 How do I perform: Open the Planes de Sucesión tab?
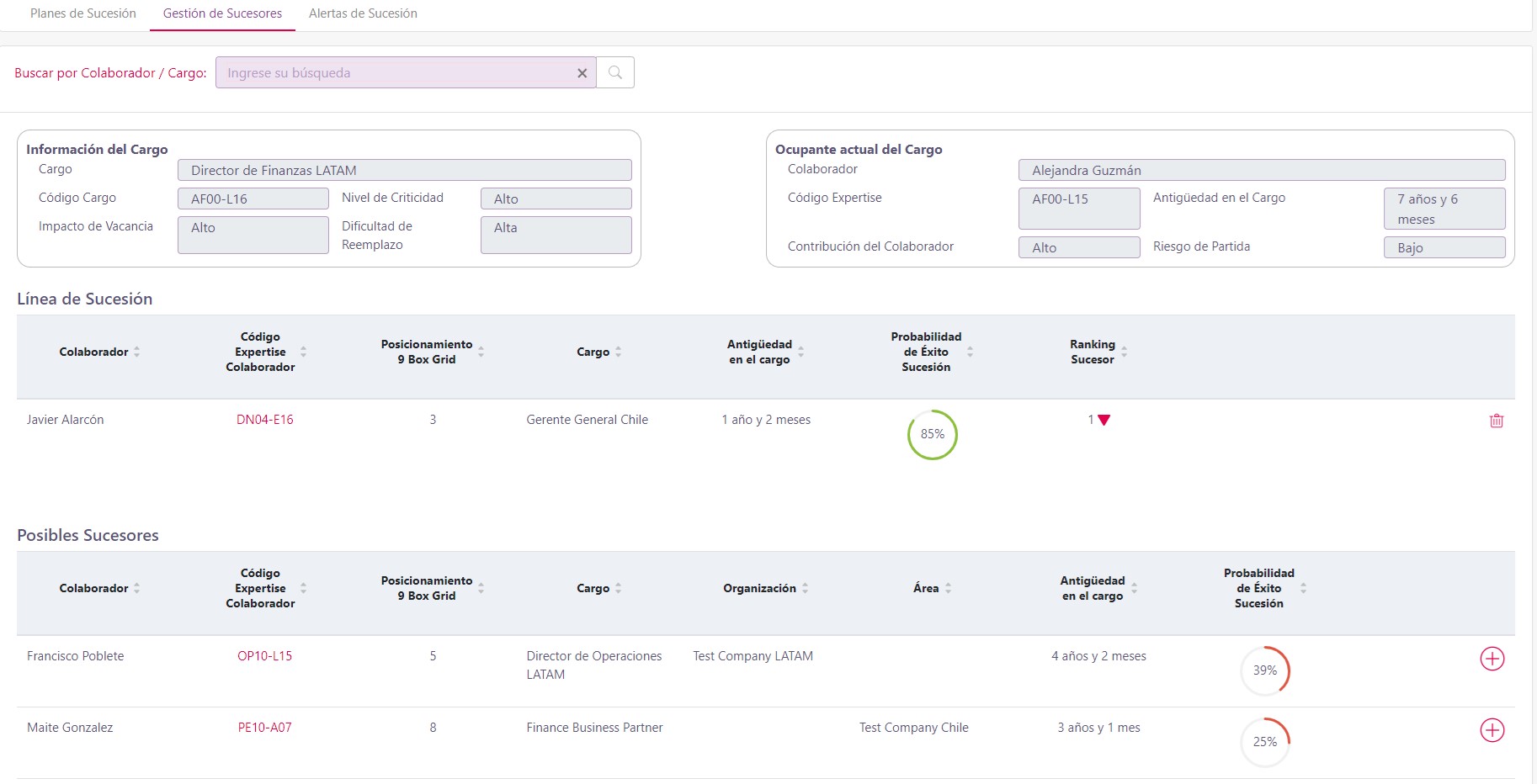click(83, 13)
